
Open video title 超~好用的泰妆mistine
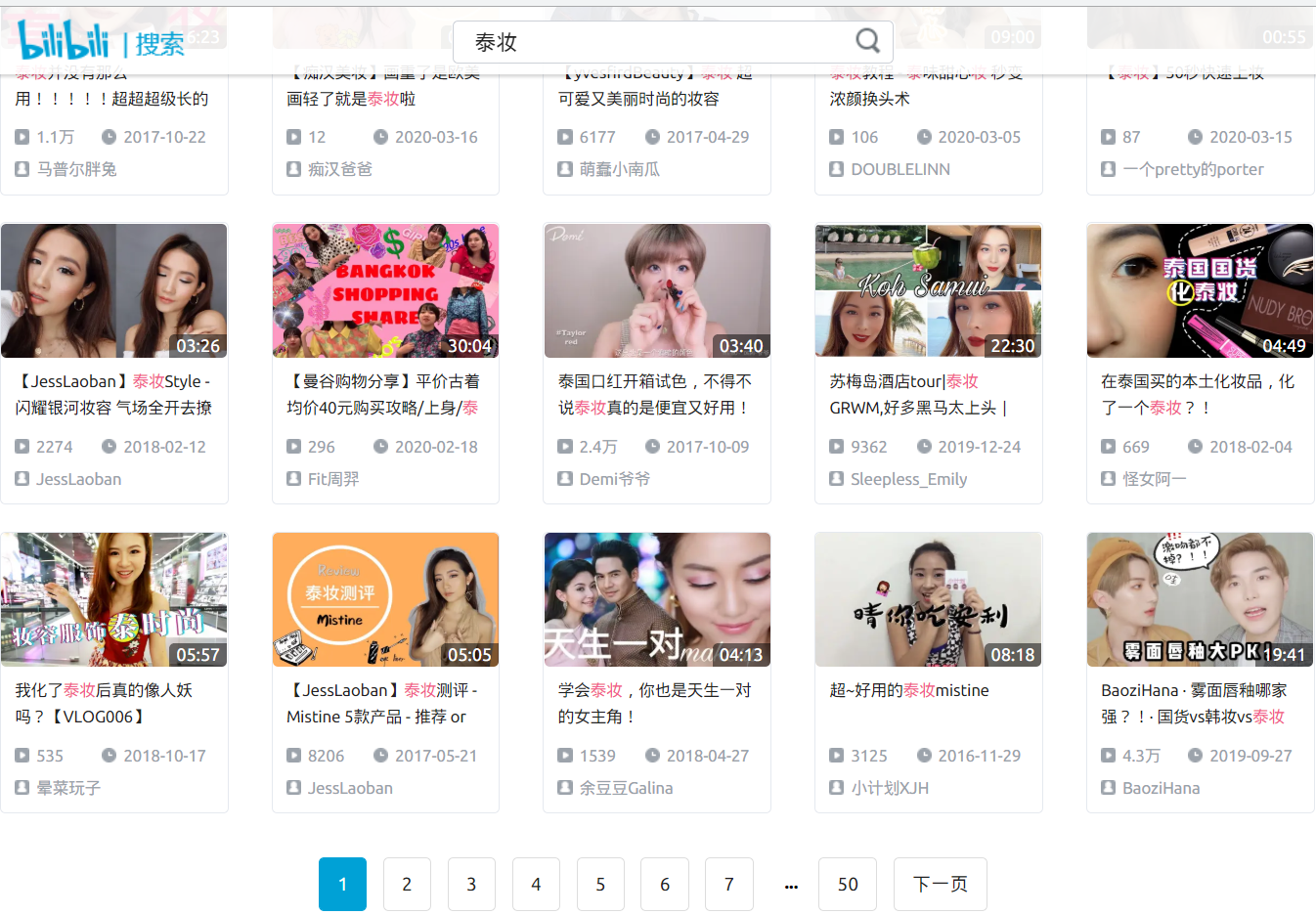[909, 690]
